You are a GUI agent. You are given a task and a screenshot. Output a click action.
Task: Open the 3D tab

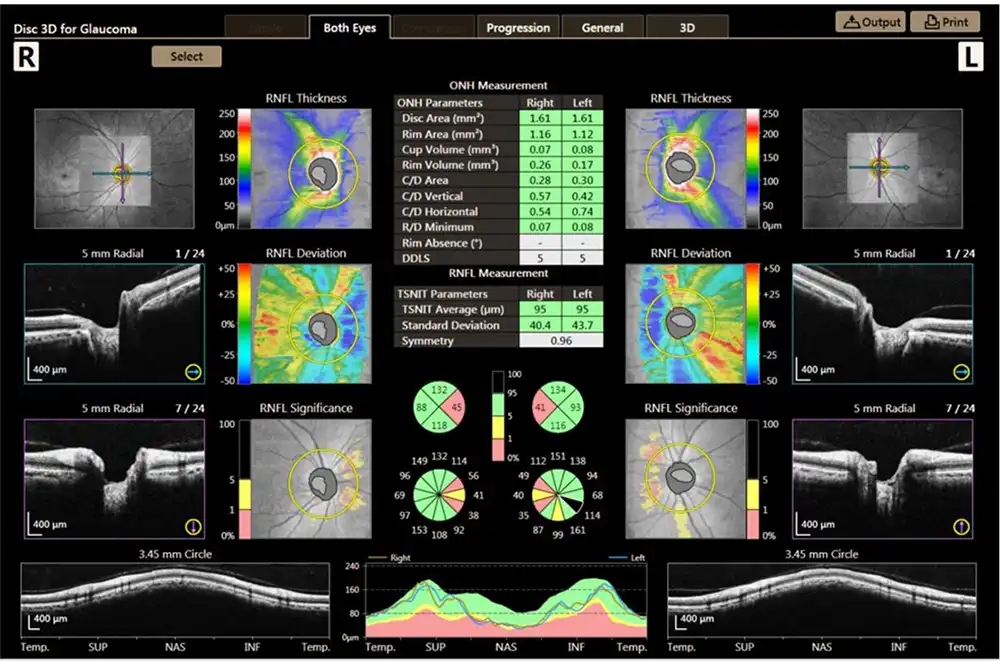[687, 28]
